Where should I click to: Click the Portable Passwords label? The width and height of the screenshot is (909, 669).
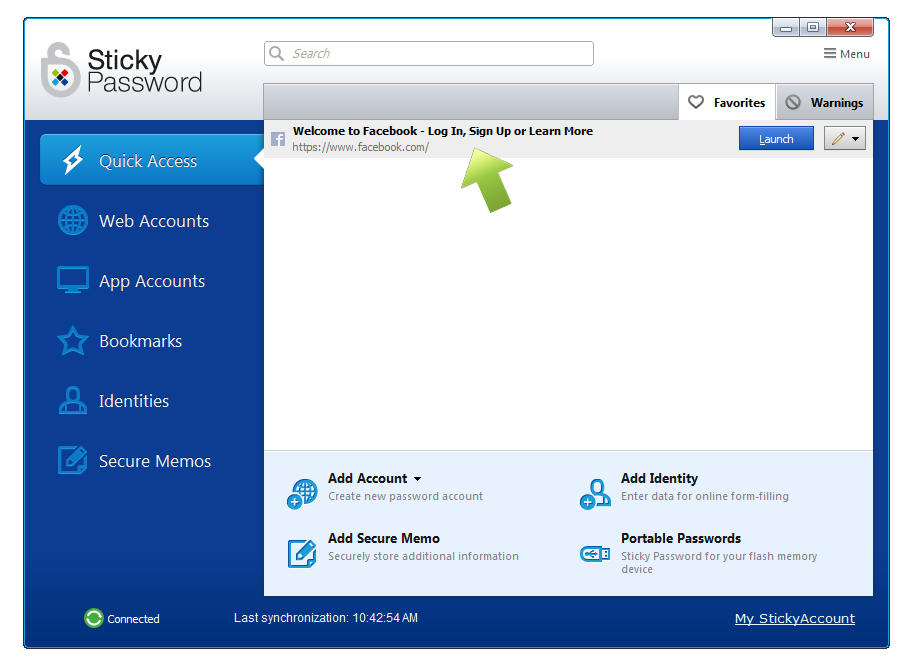point(681,539)
